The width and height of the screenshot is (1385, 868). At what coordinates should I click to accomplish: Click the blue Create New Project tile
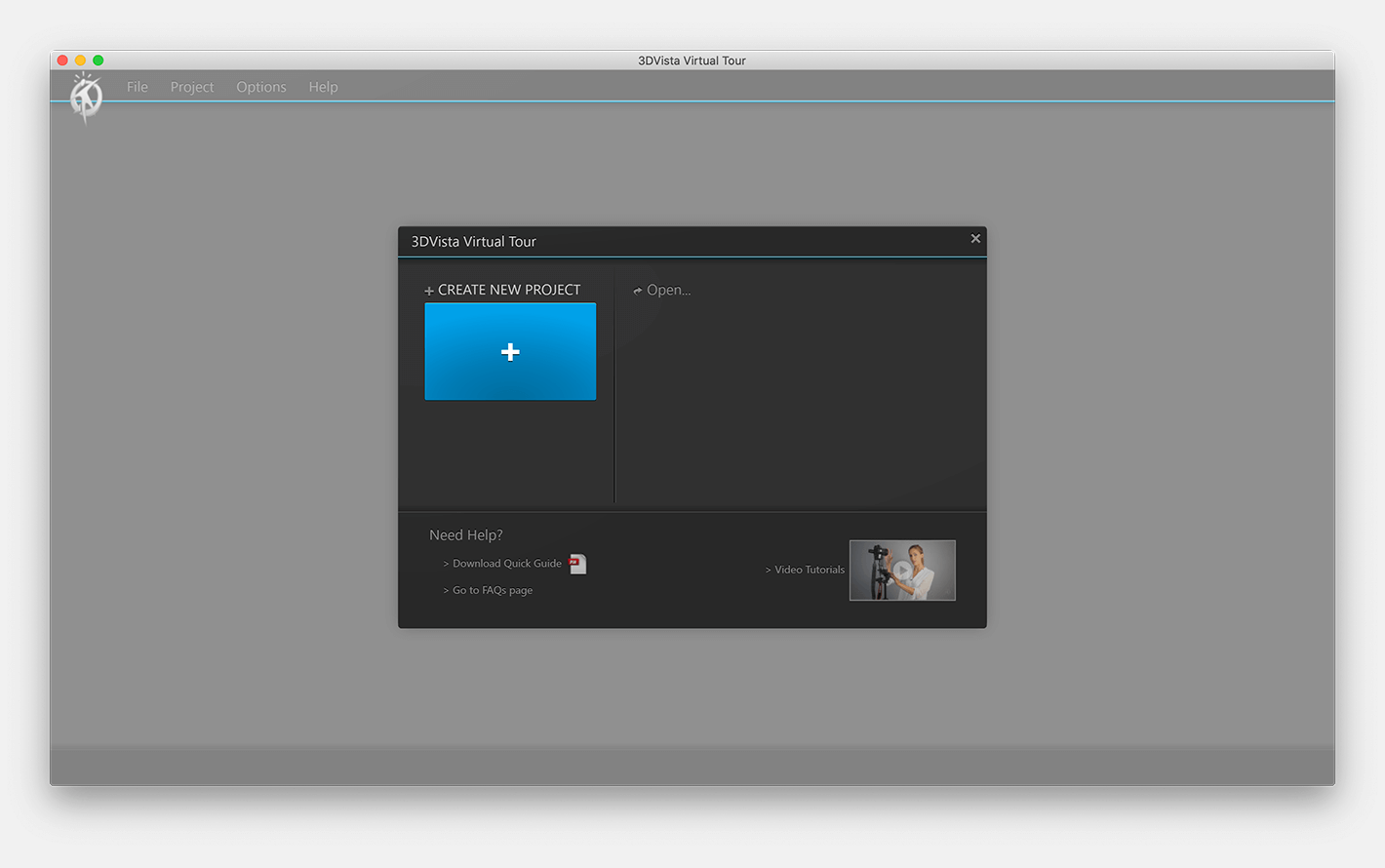(510, 351)
